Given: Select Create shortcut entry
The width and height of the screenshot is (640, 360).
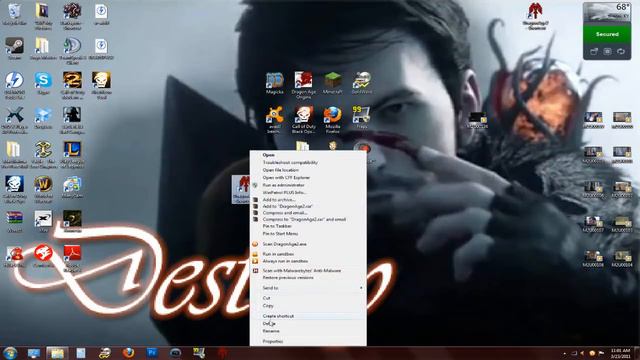Looking at the screenshot, I should [308, 316].
